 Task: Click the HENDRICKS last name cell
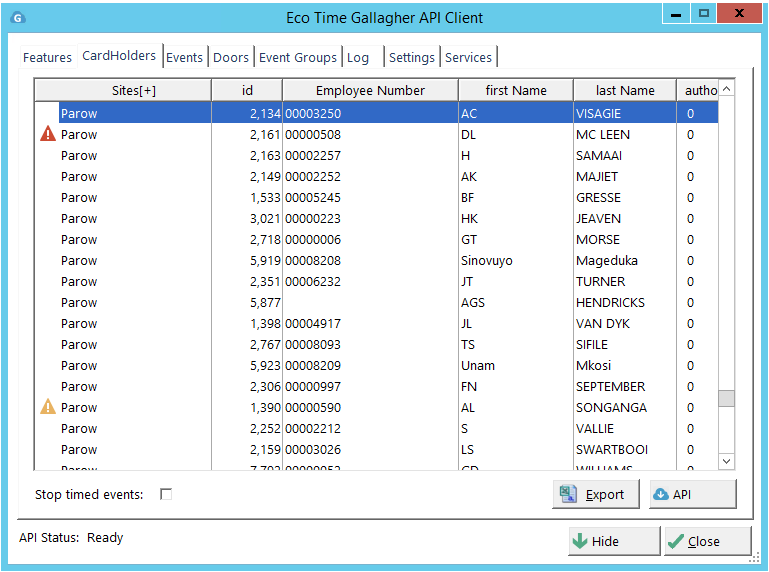click(624, 303)
